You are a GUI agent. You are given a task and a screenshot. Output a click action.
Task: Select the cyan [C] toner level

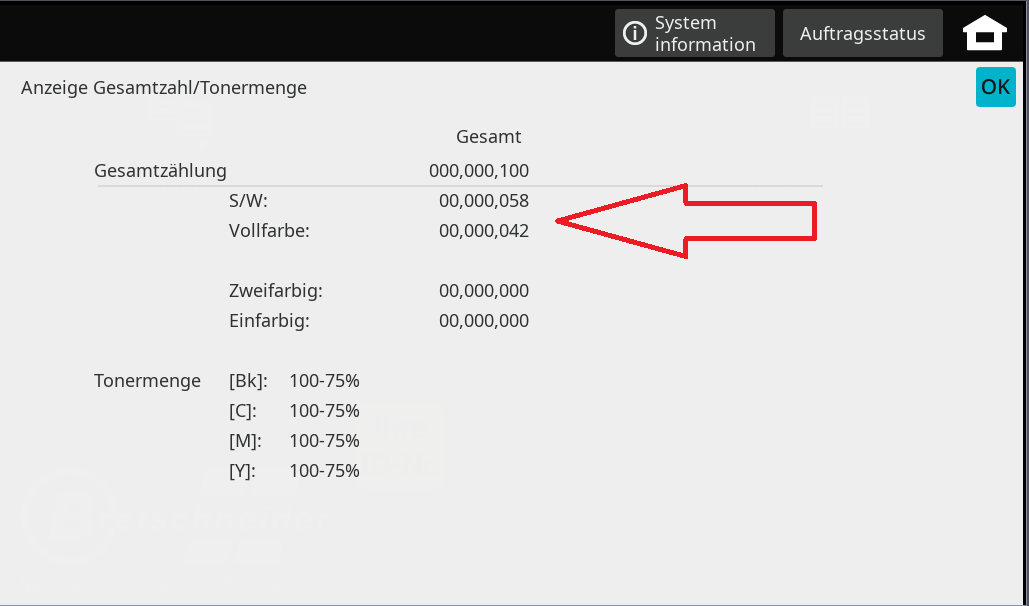(x=323, y=411)
